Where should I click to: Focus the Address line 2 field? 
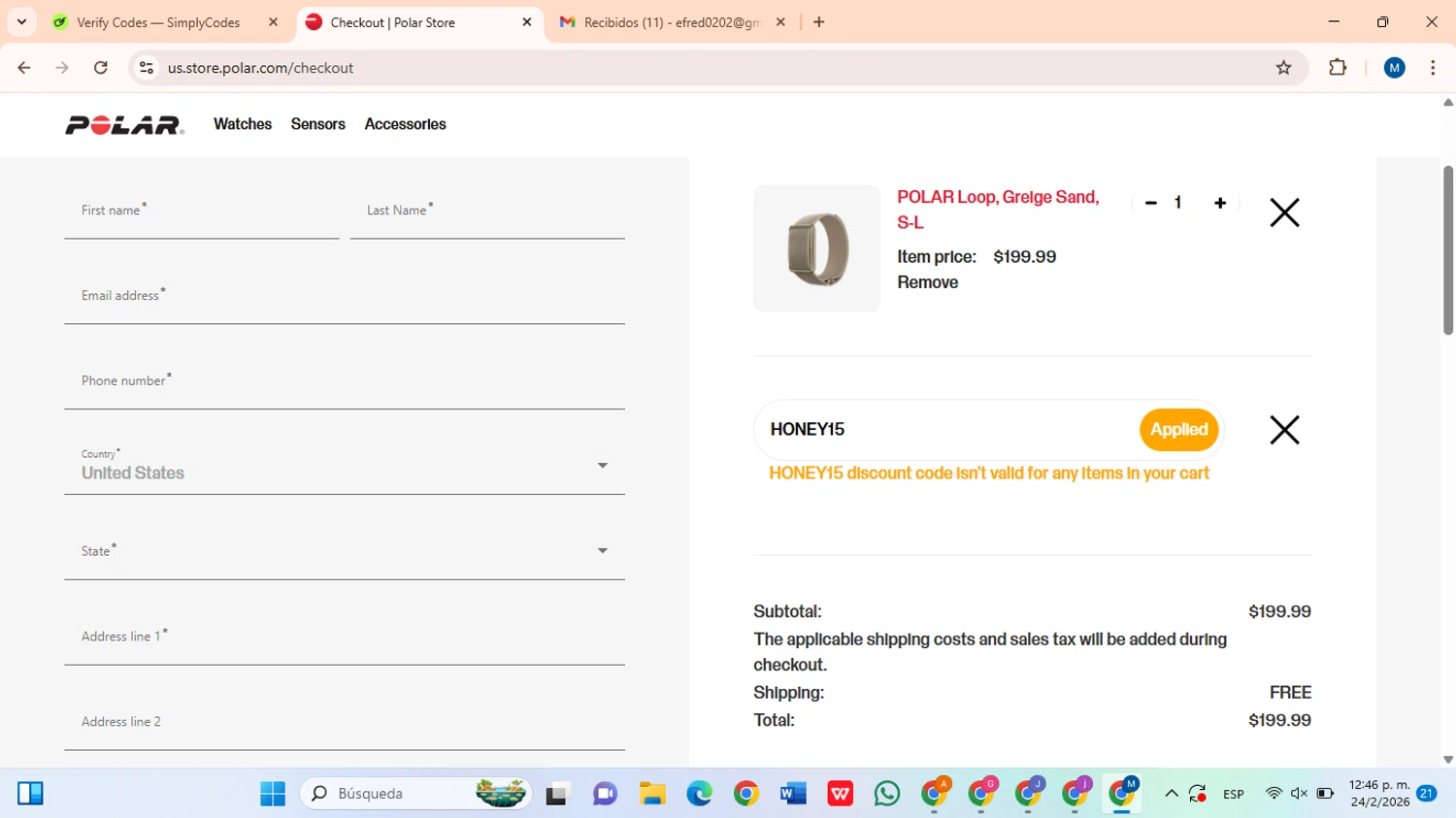(345, 723)
